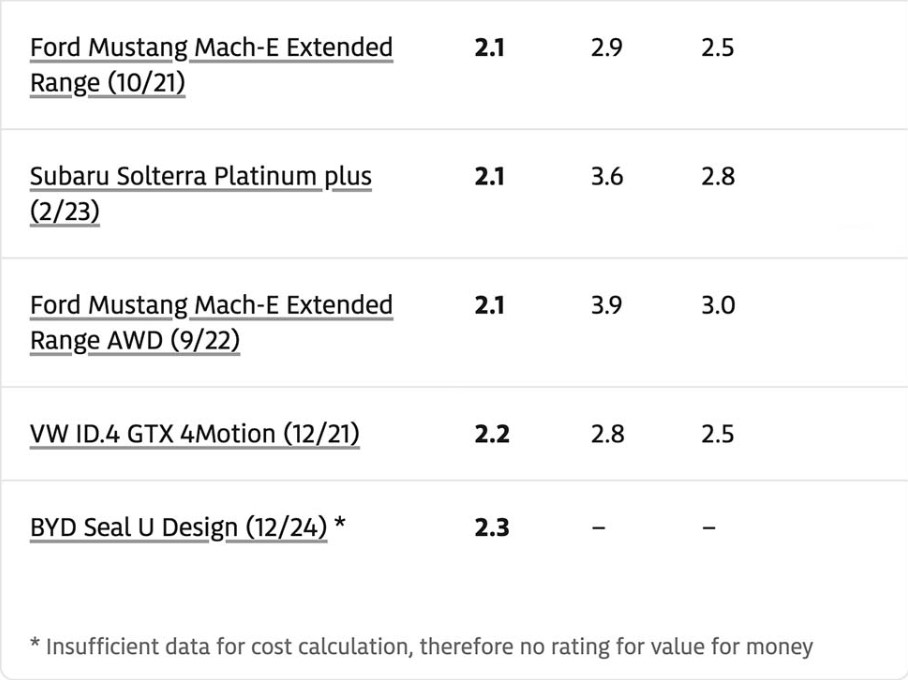
Task: Click the 2.5 score in Mustang Mach-E (10/21) row
Action: point(717,47)
